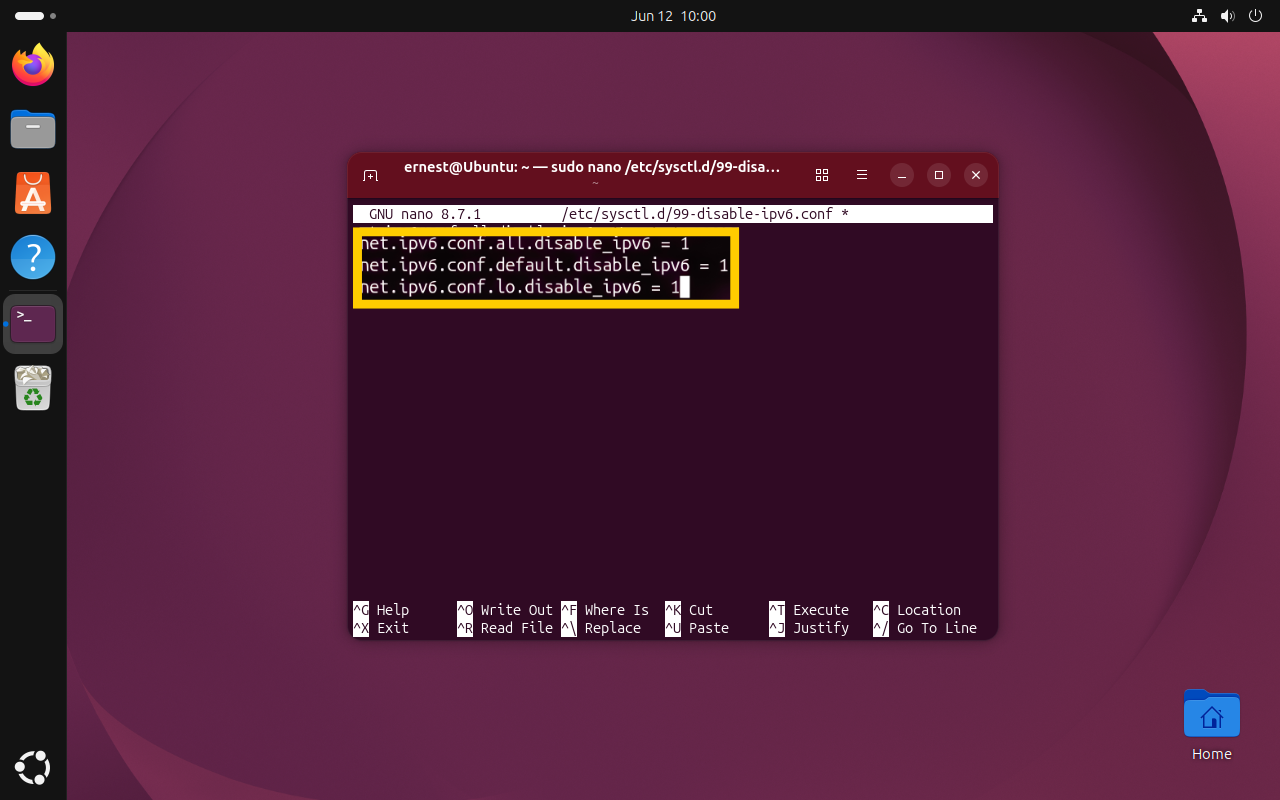Open the terminal hamburger menu
The image size is (1280, 800).
tap(862, 175)
